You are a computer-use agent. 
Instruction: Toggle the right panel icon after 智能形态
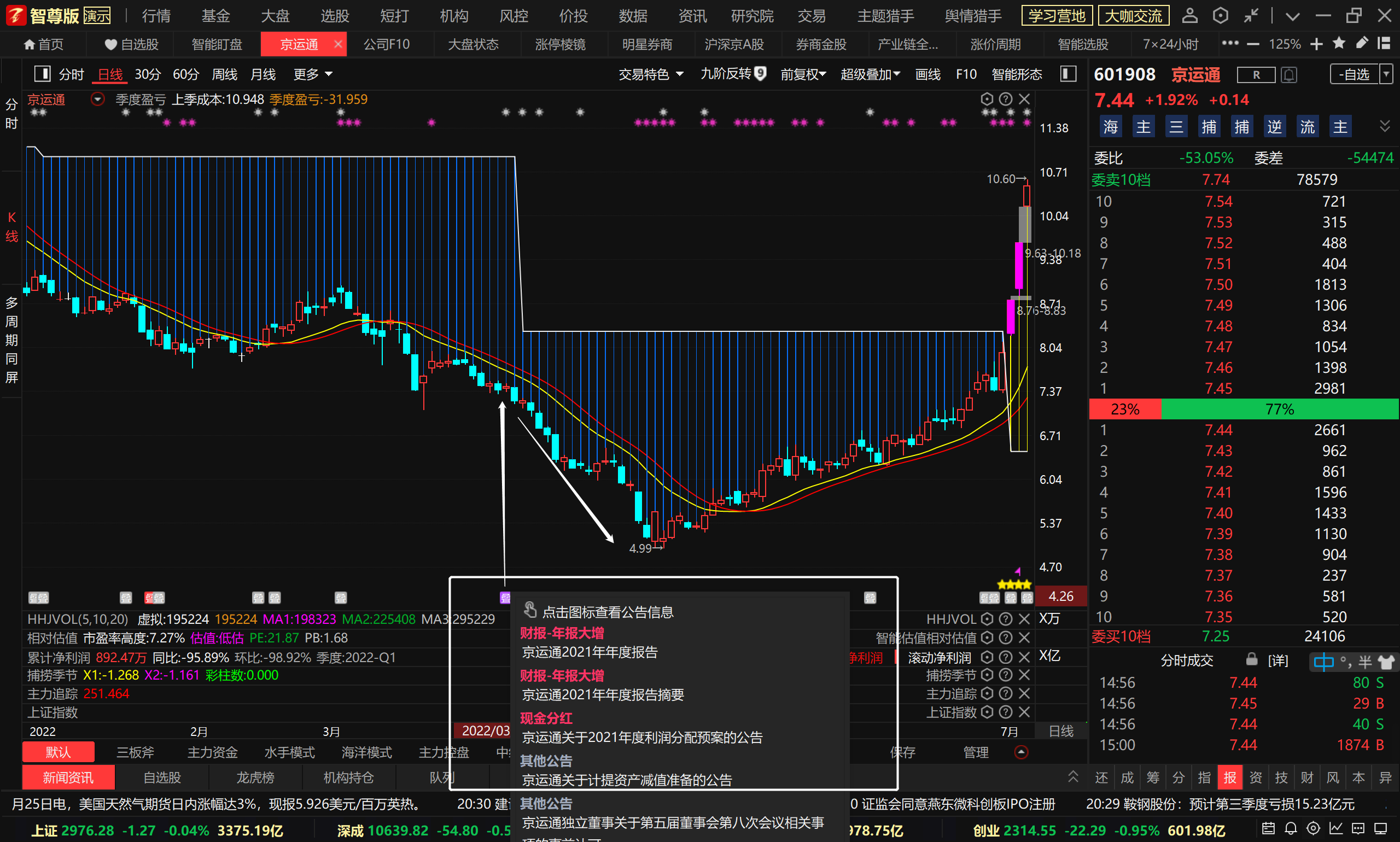(1068, 74)
